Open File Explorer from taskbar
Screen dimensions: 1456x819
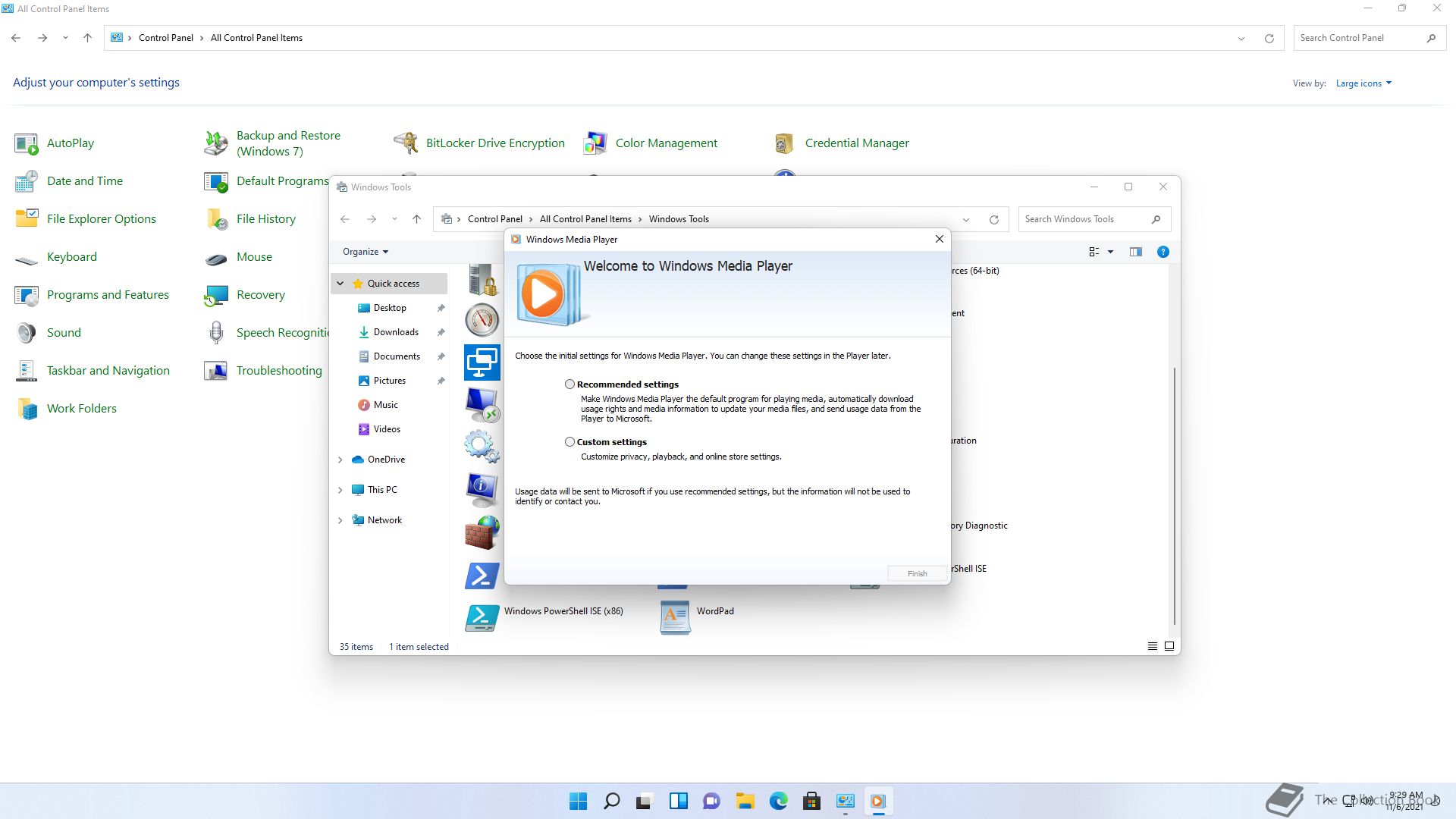pyautogui.click(x=745, y=802)
